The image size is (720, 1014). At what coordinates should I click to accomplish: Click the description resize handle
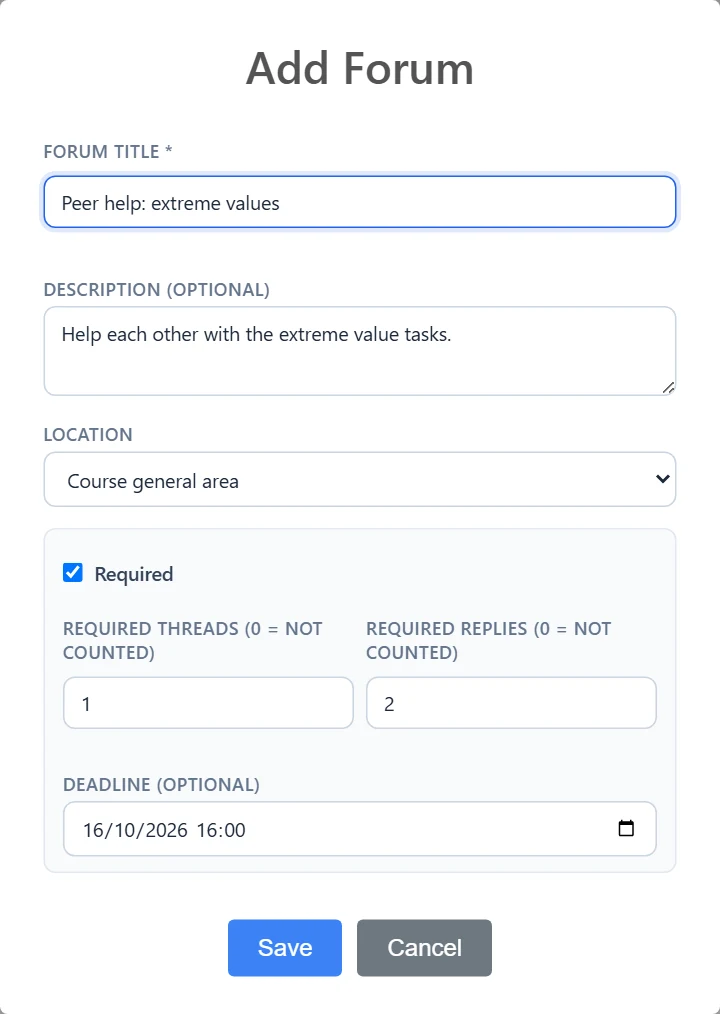coord(668,388)
